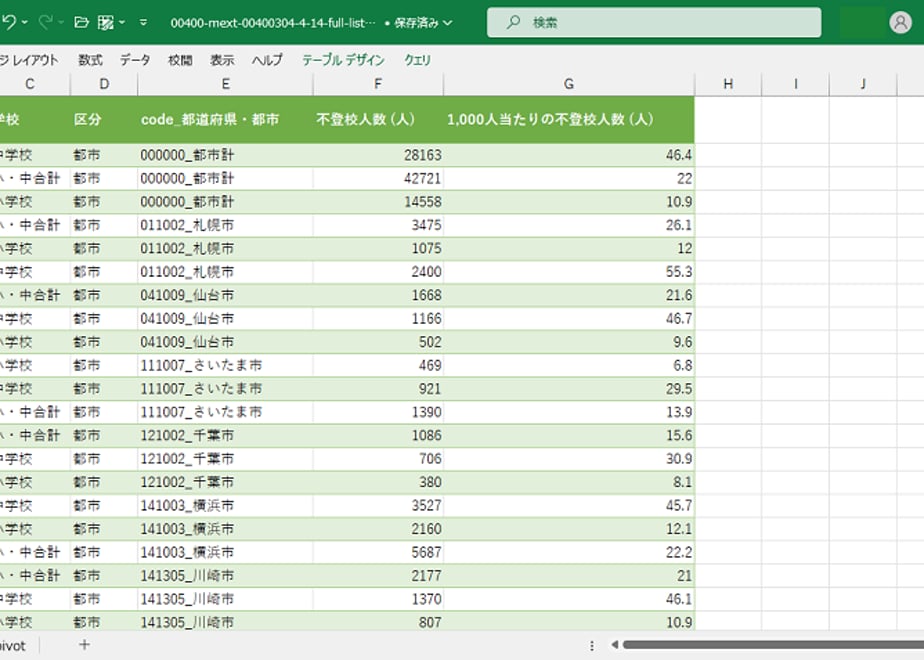
Task: Click the table grid icon in quick access toolbar
Action: click(105, 22)
